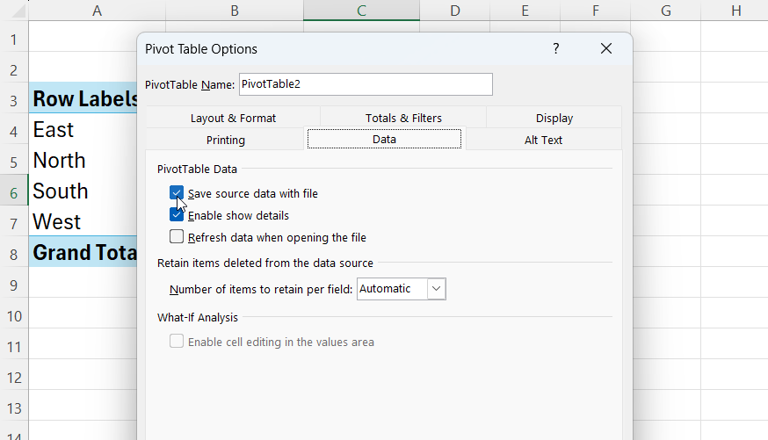Select row 4 header

coord(14,131)
